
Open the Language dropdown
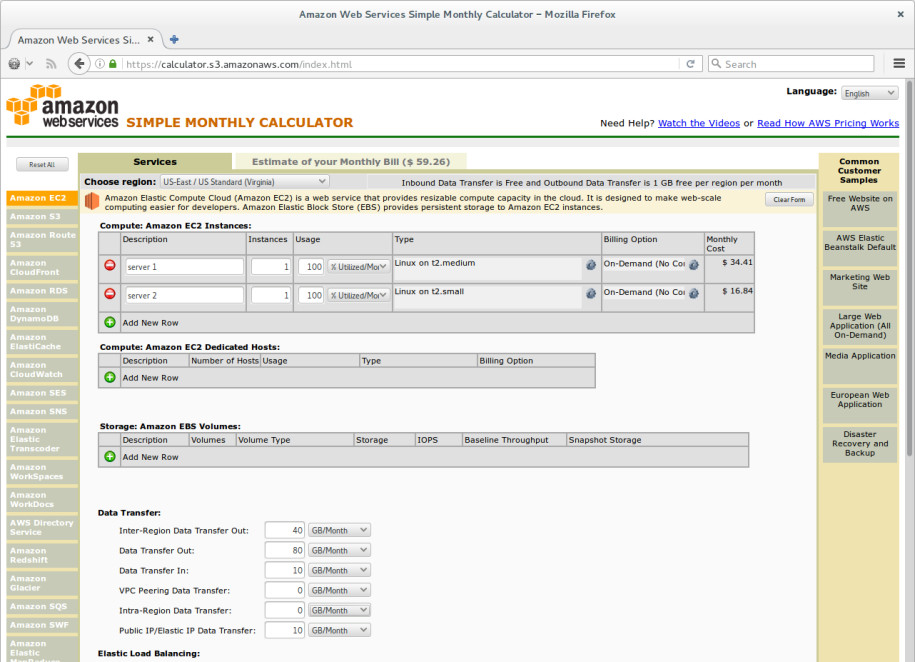869,93
